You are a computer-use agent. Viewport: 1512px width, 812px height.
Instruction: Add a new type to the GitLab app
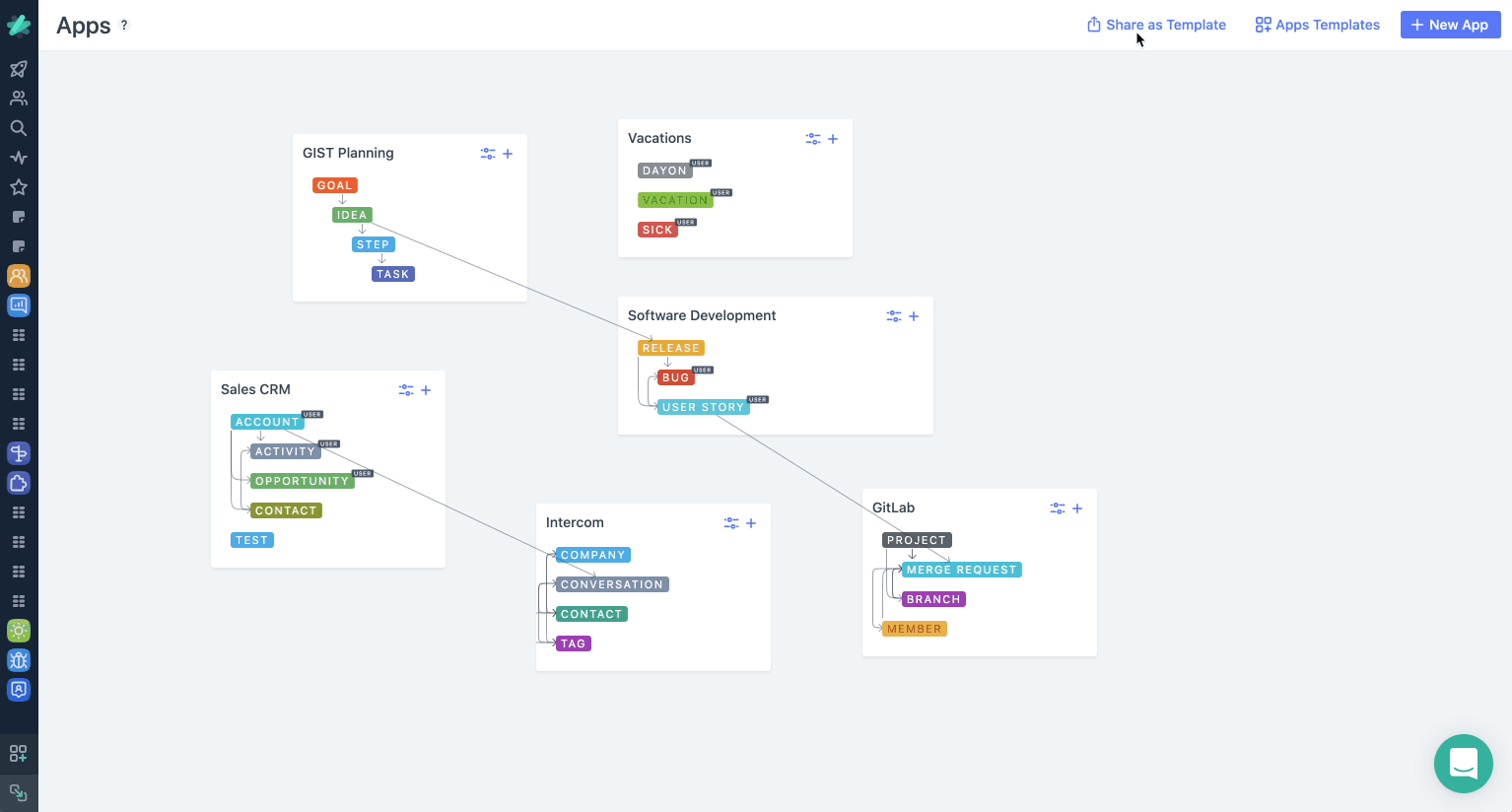(1076, 508)
